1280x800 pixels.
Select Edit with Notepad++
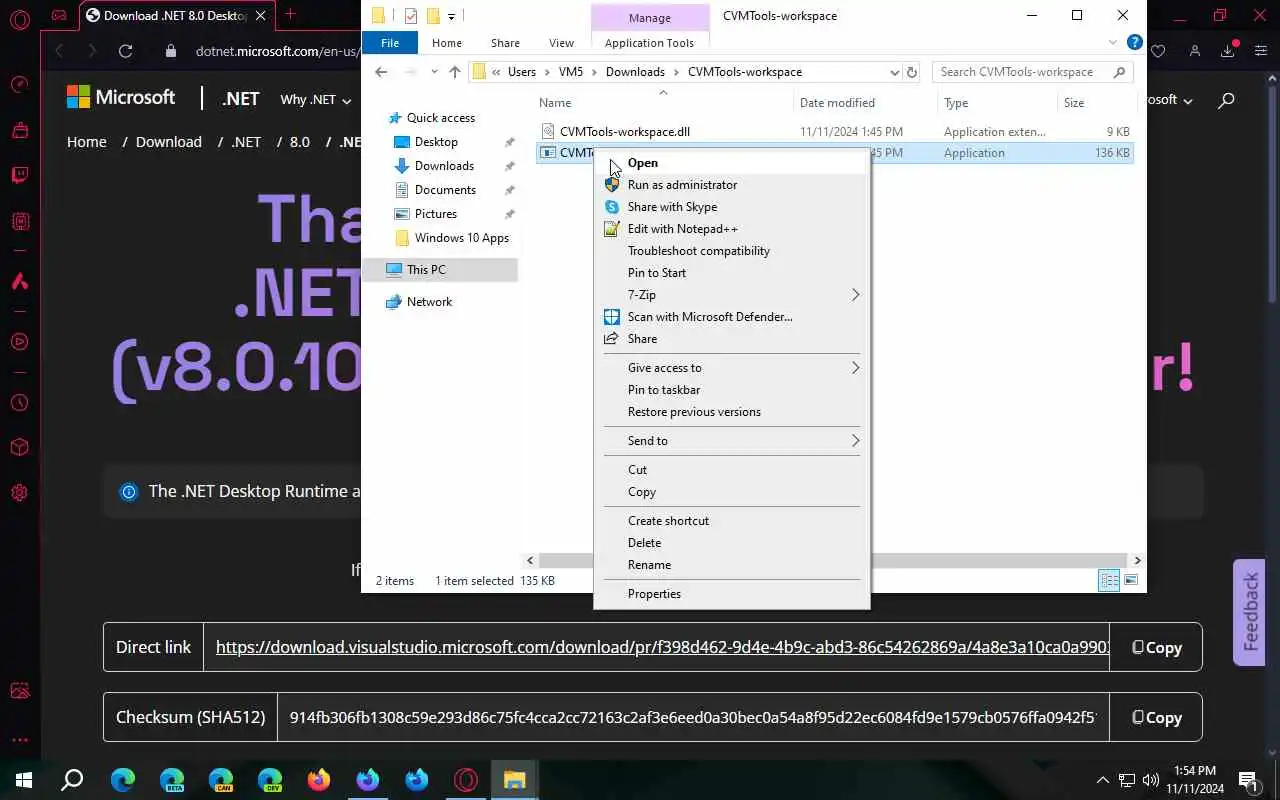(x=732, y=229)
